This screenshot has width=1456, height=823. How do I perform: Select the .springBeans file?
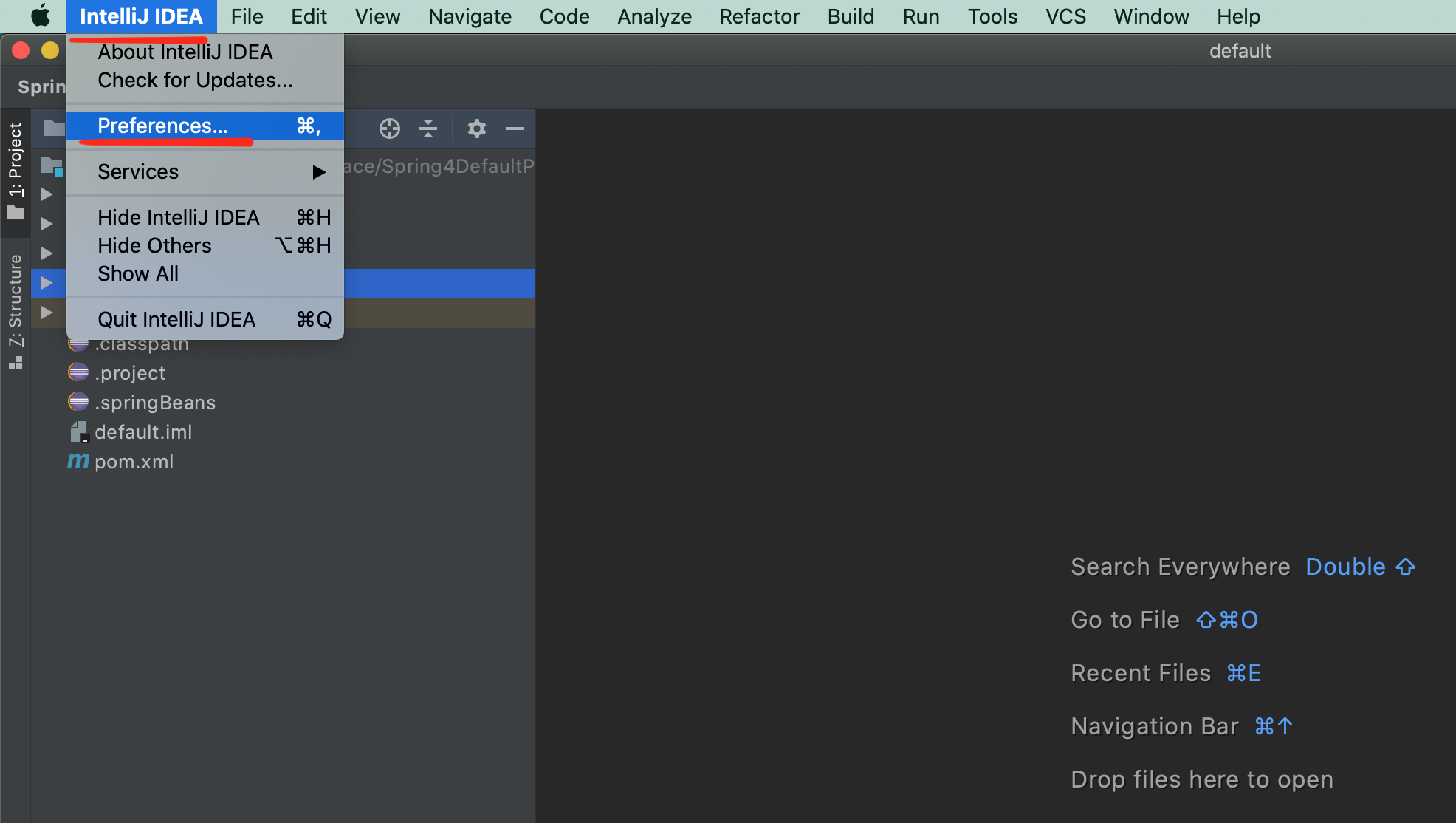[x=155, y=403]
